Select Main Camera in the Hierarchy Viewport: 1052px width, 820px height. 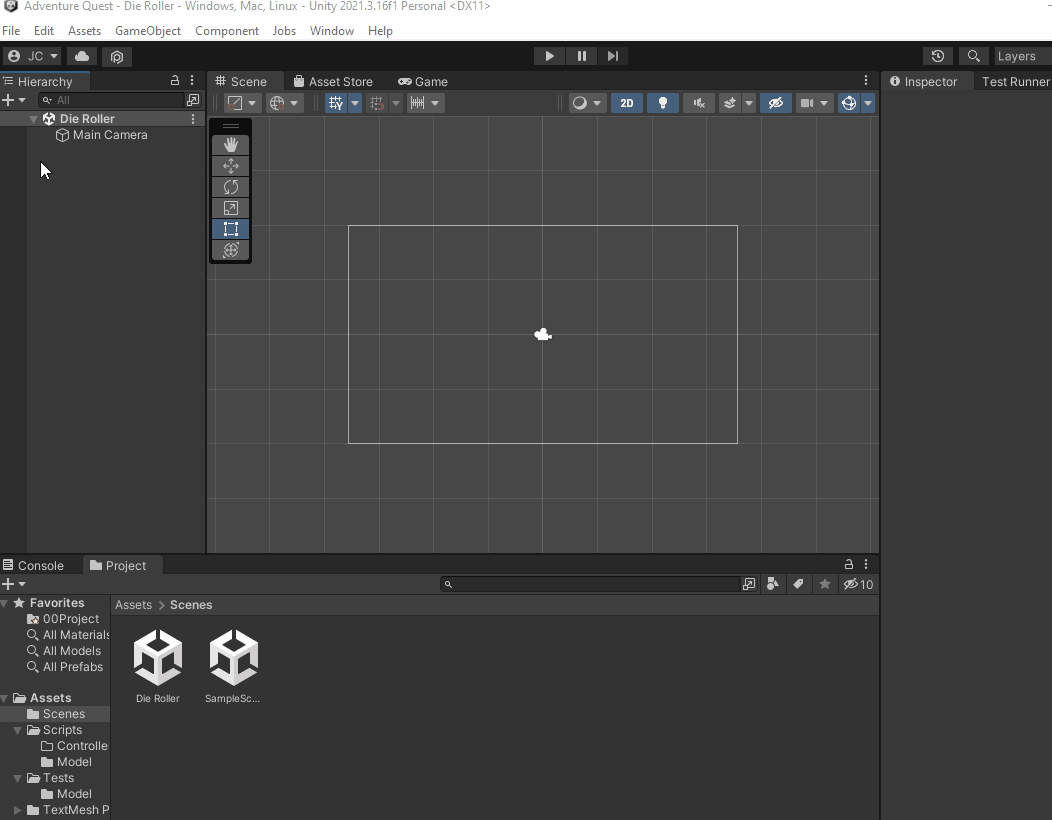click(x=103, y=135)
